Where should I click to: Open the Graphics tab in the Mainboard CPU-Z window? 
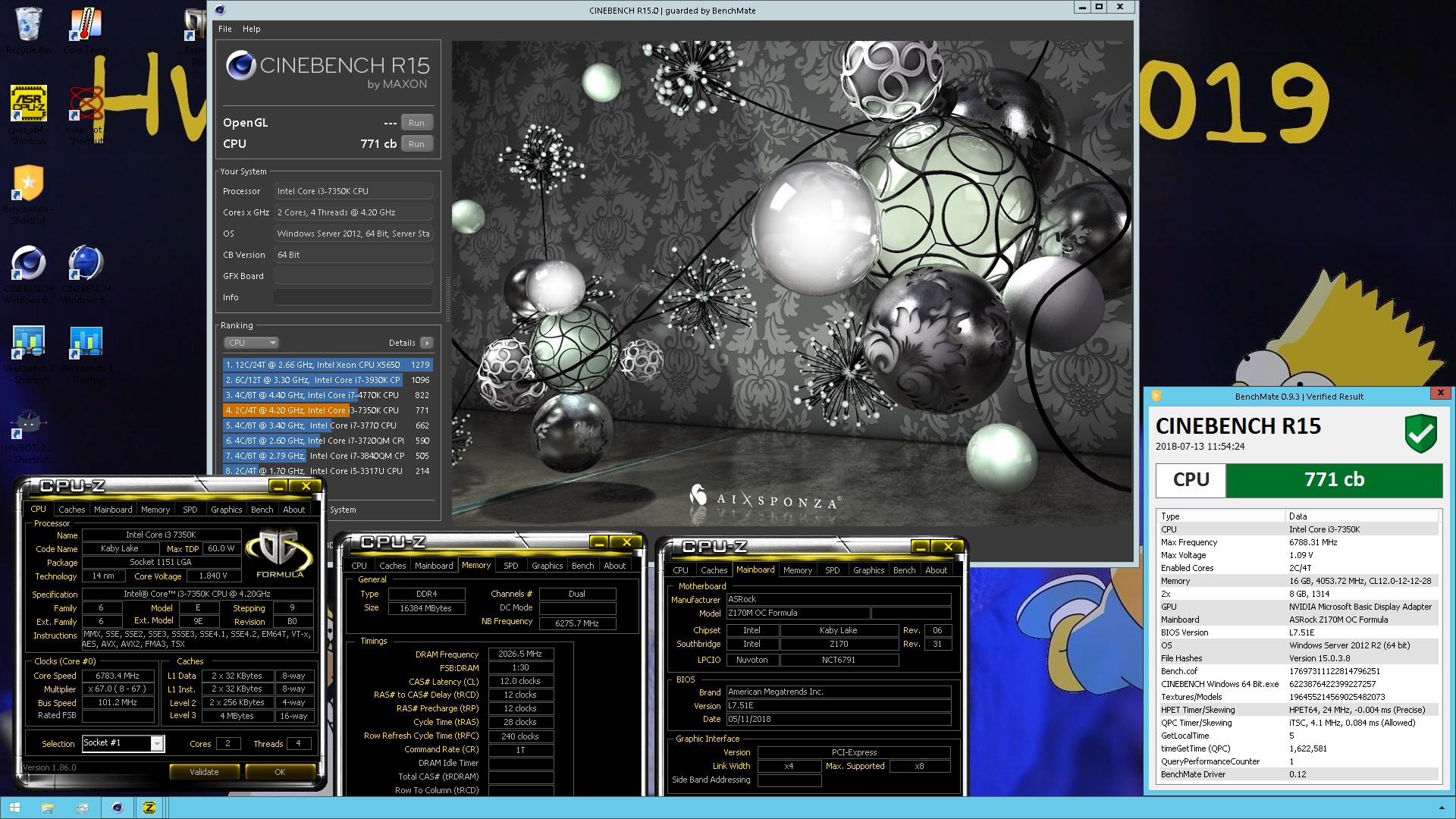[x=868, y=570]
